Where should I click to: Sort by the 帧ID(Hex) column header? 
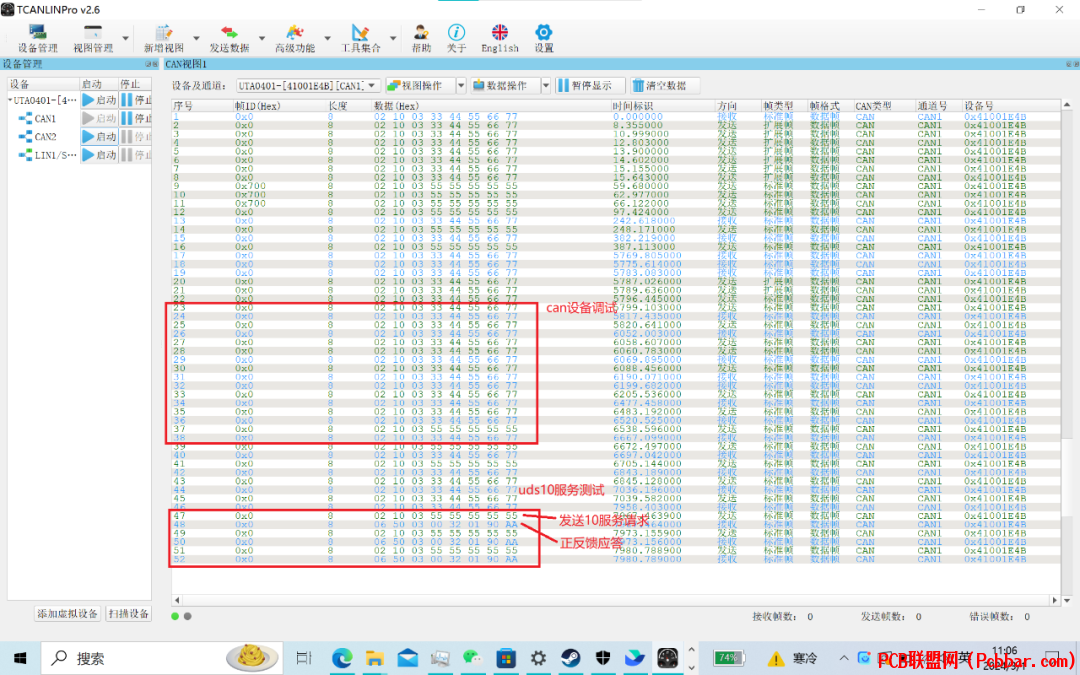[280, 105]
